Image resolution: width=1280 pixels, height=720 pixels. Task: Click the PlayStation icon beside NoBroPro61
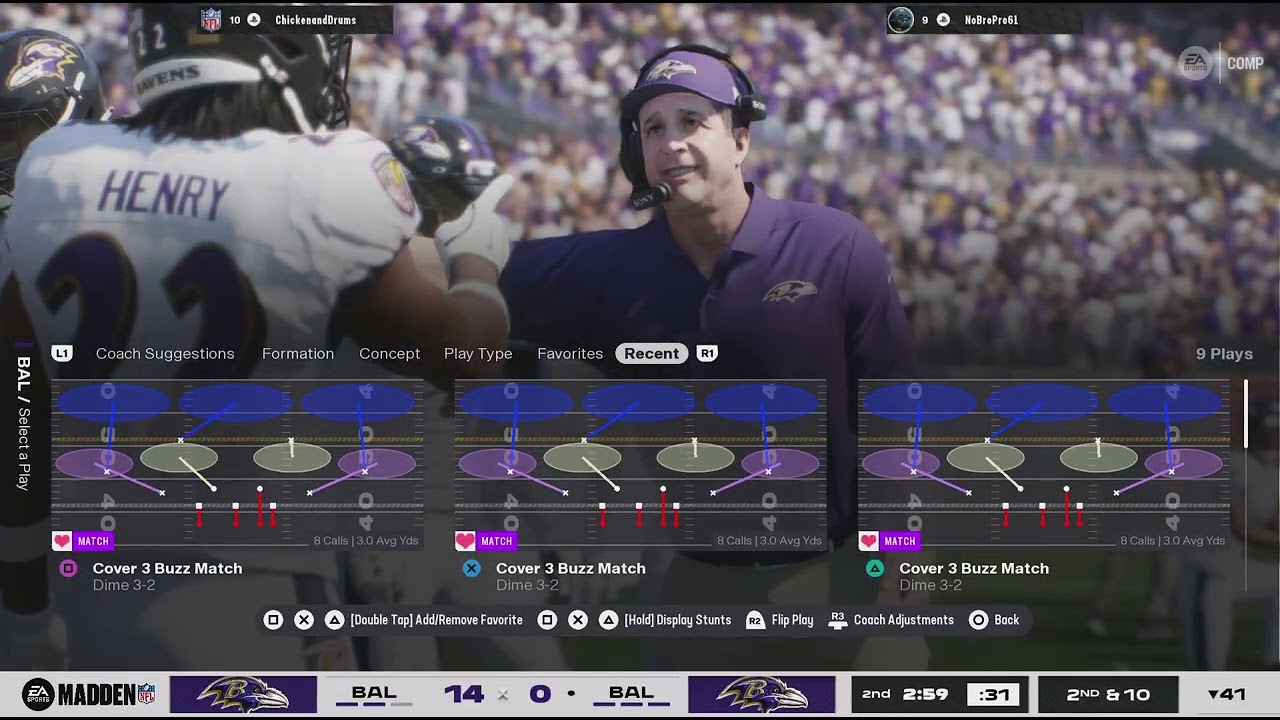(943, 19)
